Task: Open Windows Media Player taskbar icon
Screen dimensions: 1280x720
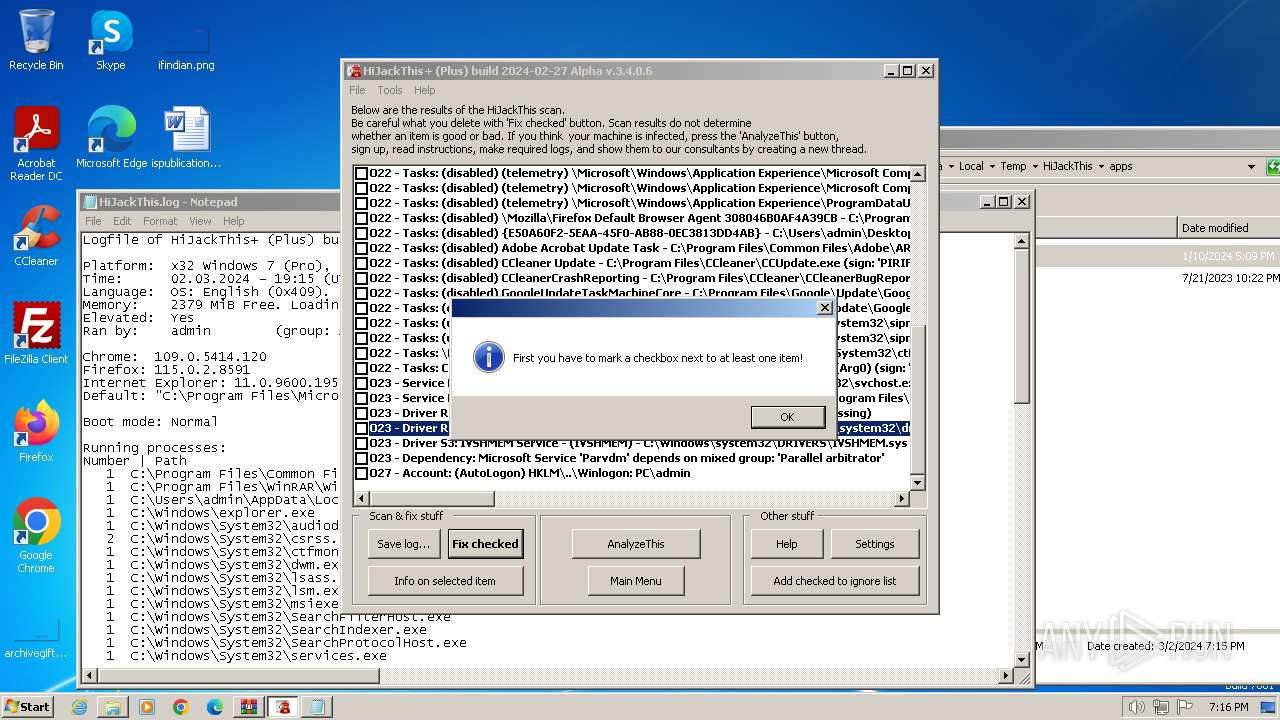Action: click(147, 707)
